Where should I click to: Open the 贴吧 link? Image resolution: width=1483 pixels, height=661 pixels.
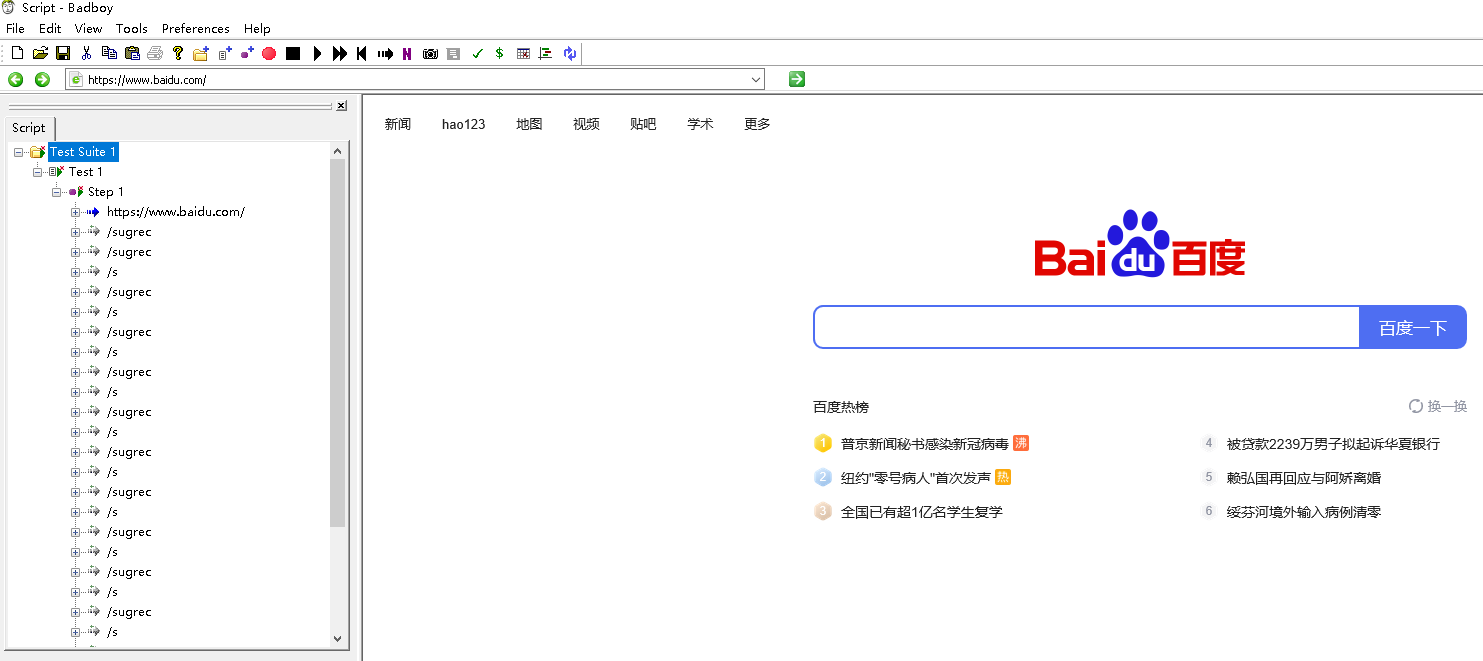click(643, 124)
